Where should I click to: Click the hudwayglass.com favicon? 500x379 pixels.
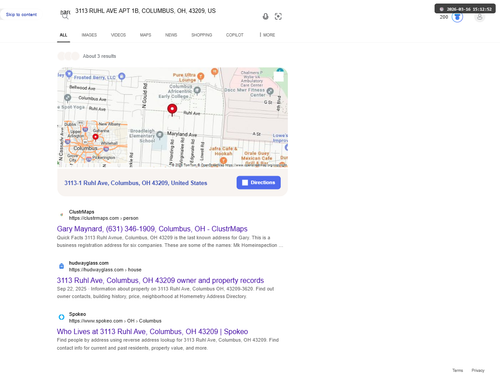point(61,266)
